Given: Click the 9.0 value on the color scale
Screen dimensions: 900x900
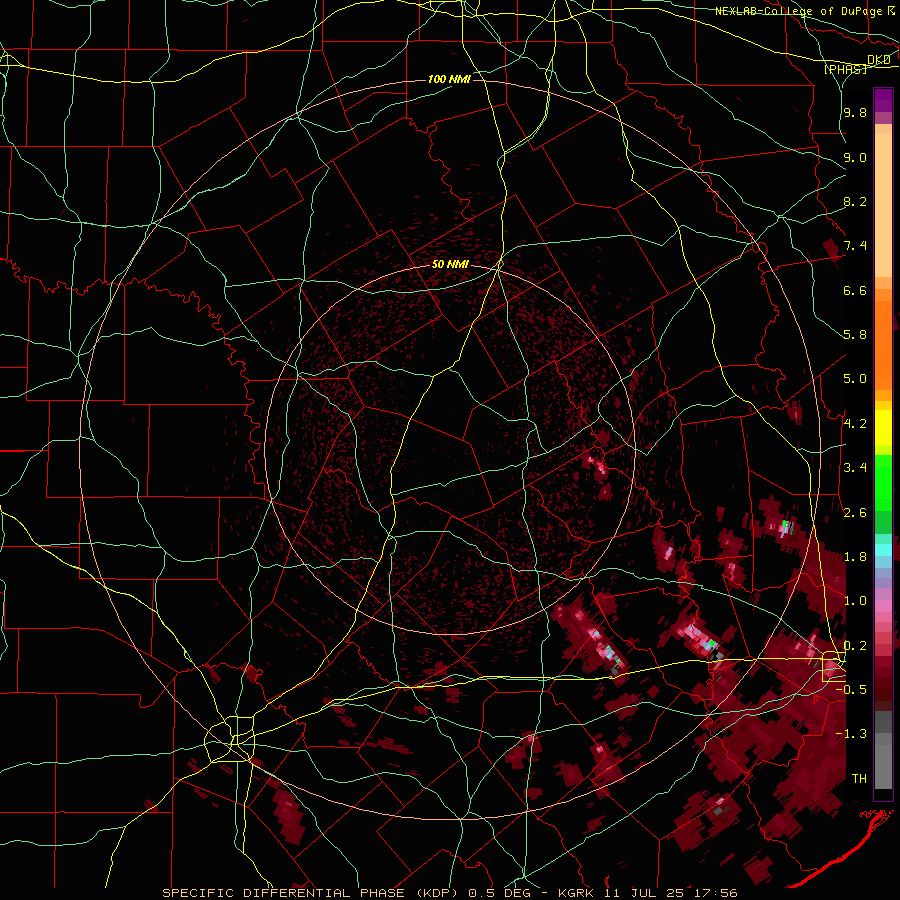Looking at the screenshot, I should tap(855, 157).
